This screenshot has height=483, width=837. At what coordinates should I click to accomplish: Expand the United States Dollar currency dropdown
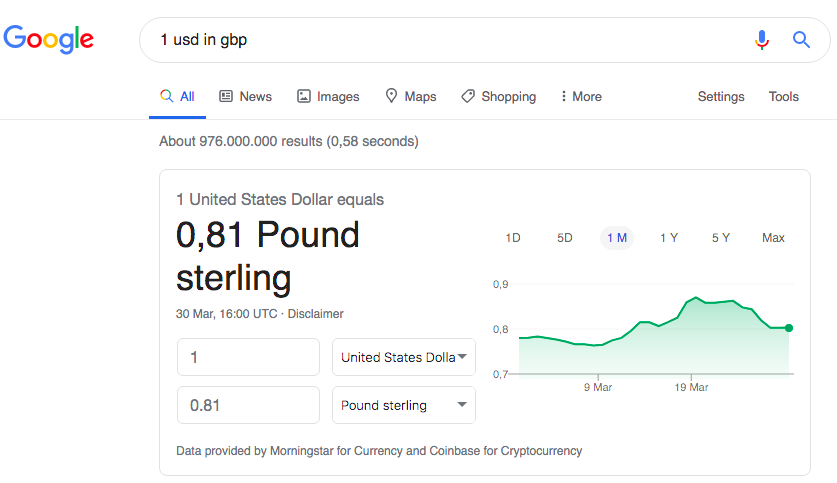point(404,357)
